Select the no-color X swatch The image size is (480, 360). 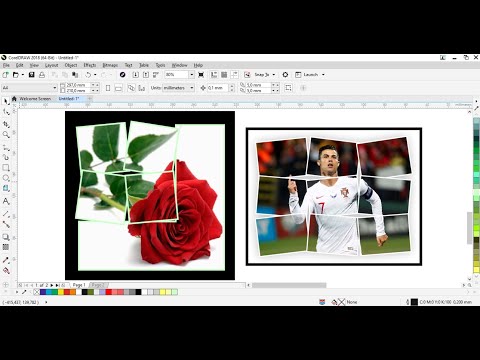coord(37,292)
